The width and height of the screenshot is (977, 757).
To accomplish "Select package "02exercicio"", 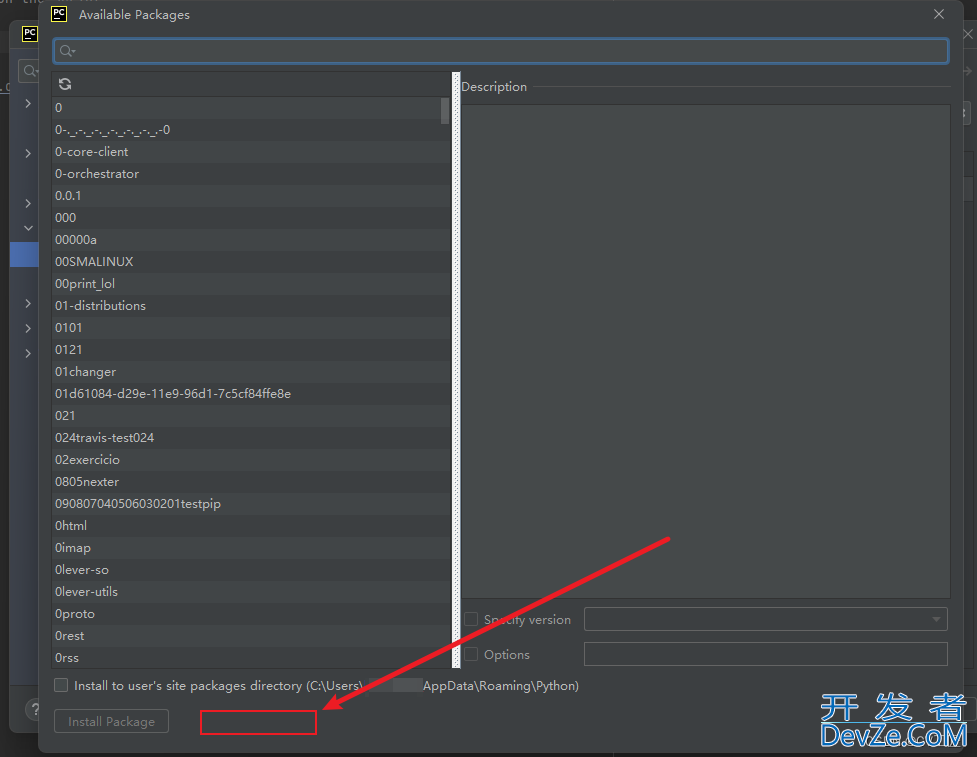I will click(250, 460).
